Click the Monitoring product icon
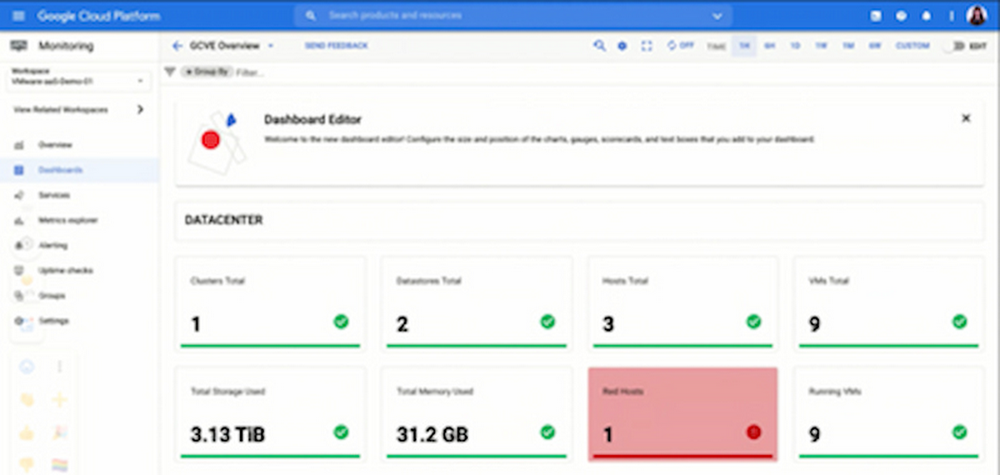The height and width of the screenshot is (475, 1000). [19, 46]
